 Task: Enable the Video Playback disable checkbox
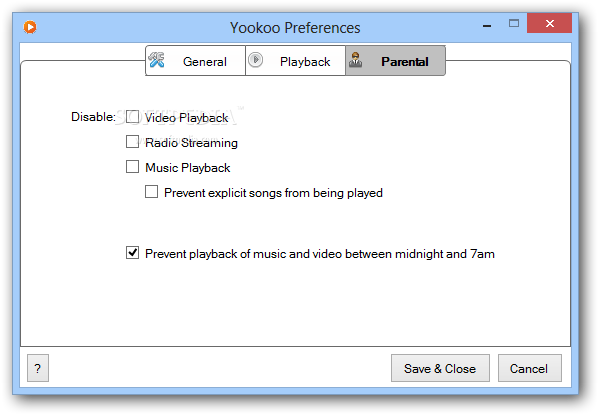(x=132, y=117)
